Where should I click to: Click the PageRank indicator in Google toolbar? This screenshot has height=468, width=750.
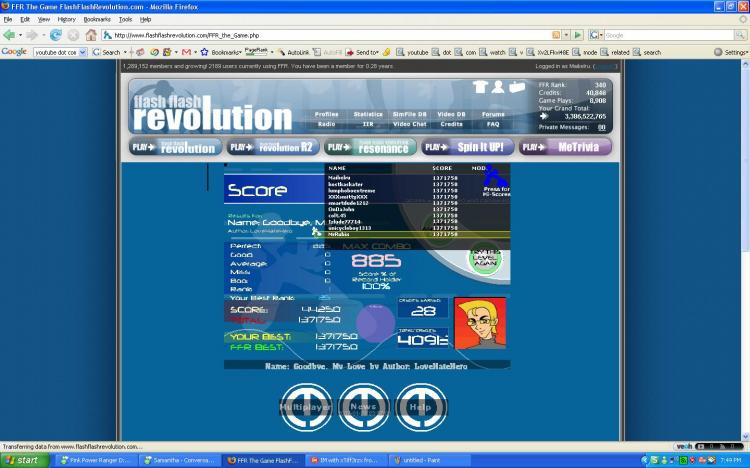click(256, 51)
